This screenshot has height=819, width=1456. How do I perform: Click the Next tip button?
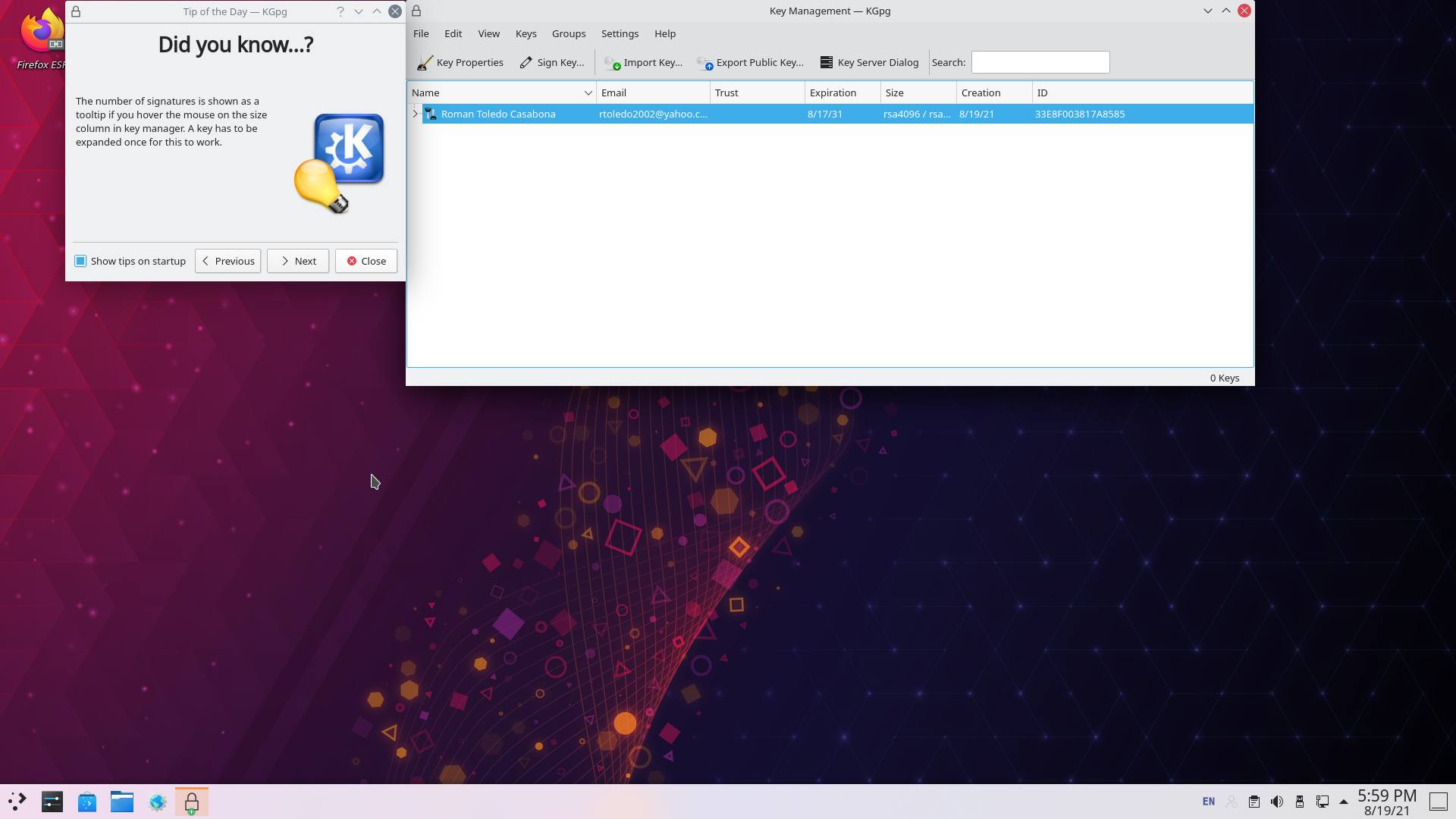tap(297, 261)
